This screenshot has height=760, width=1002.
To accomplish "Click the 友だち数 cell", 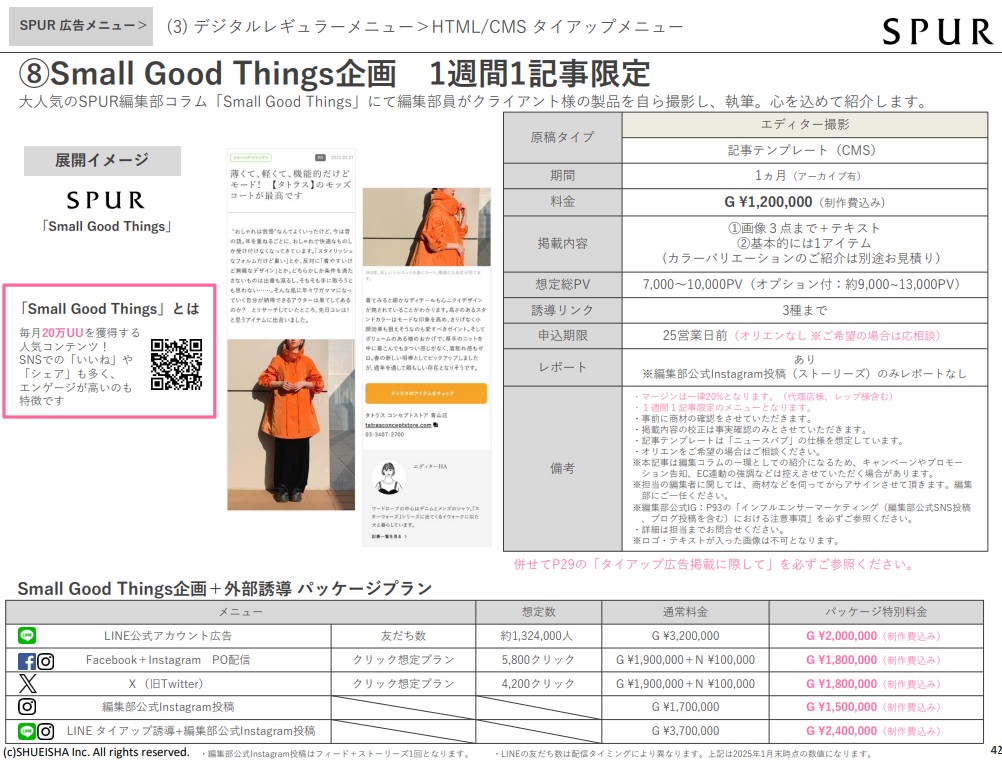I will click(403, 636).
